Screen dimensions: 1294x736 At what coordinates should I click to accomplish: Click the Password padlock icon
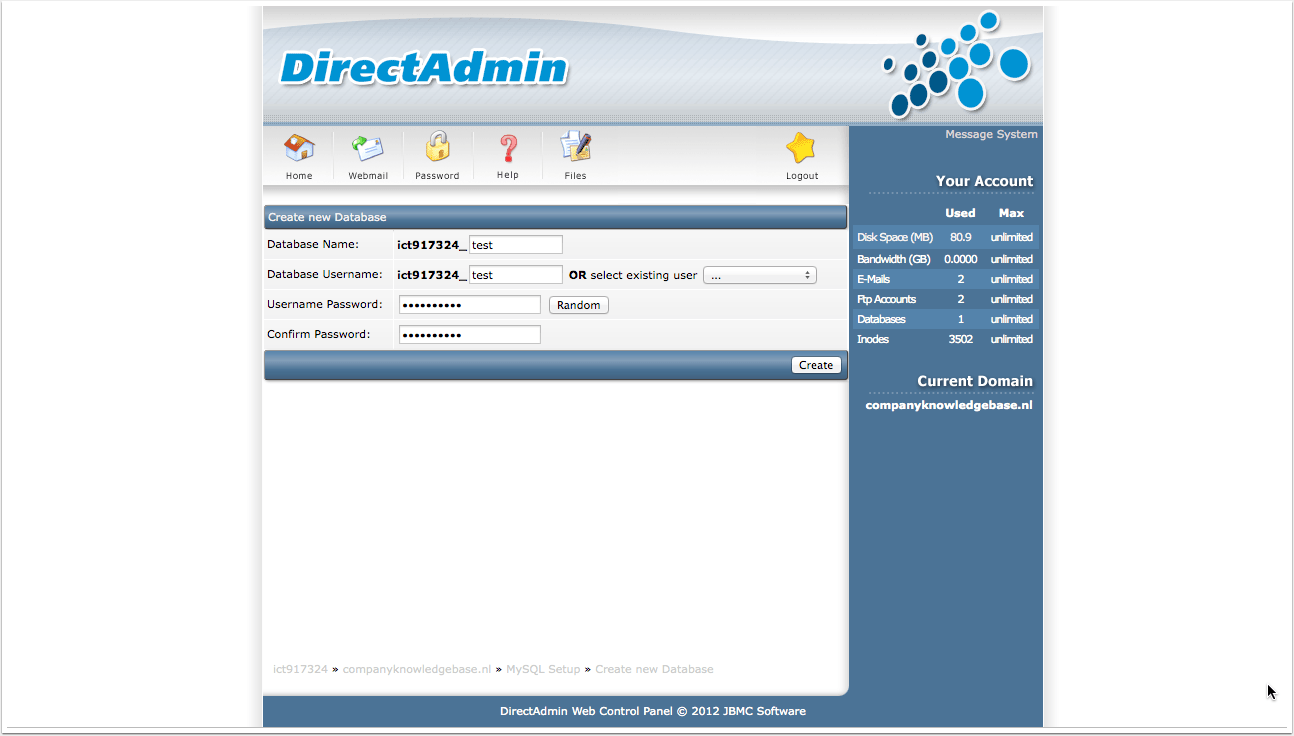[x=437, y=147]
